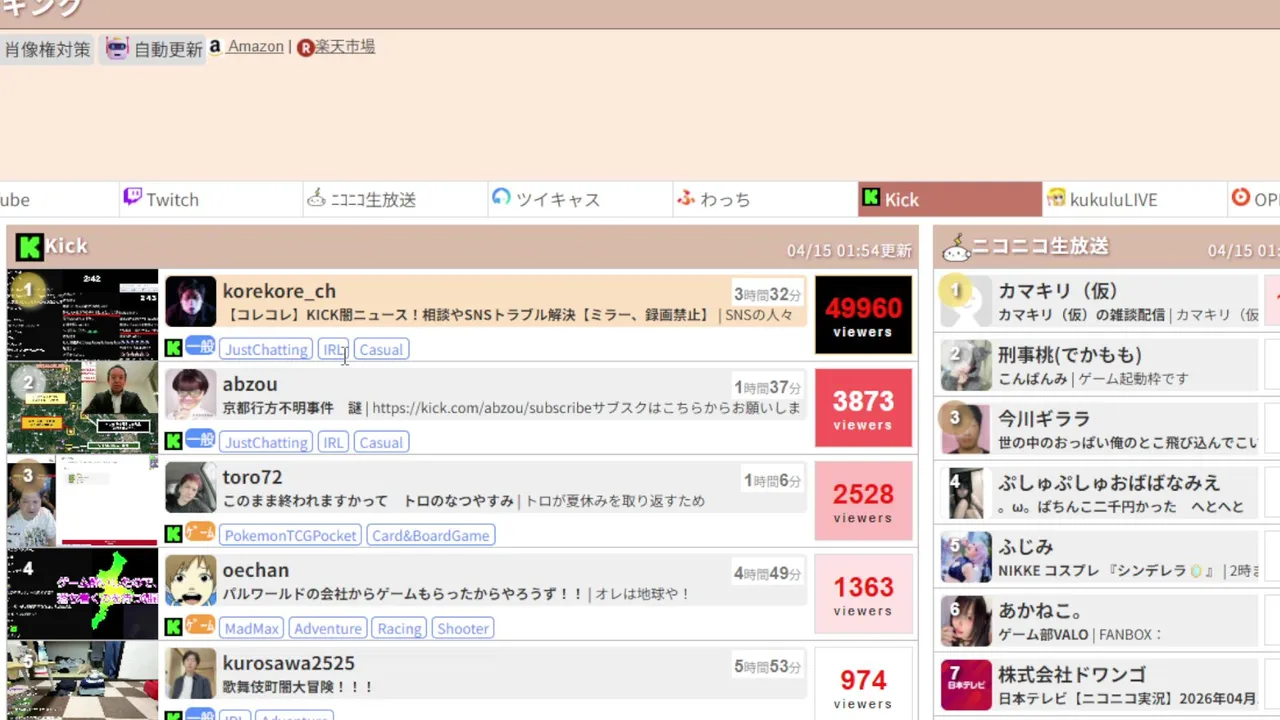Click PokemonTCGPocket tag
1280x720 pixels.
[x=290, y=535]
